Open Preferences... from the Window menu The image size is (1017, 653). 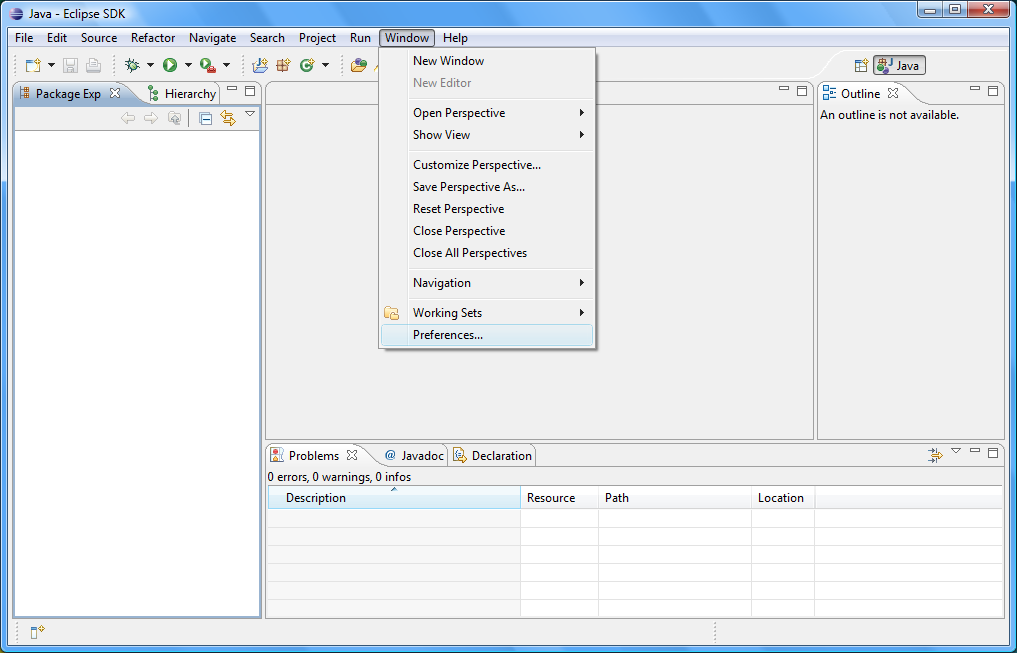click(486, 335)
